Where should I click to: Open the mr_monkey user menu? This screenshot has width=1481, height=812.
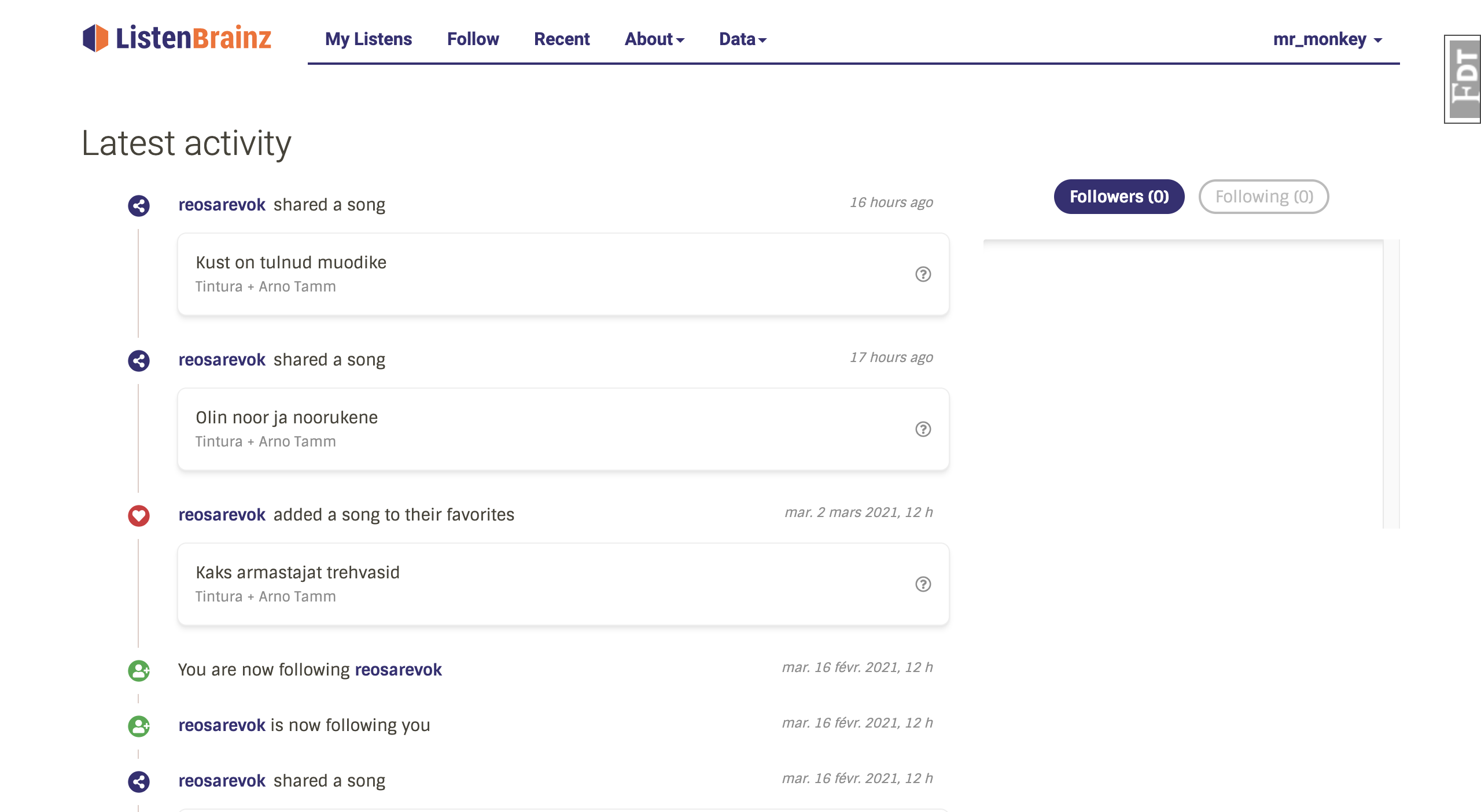pos(1327,39)
